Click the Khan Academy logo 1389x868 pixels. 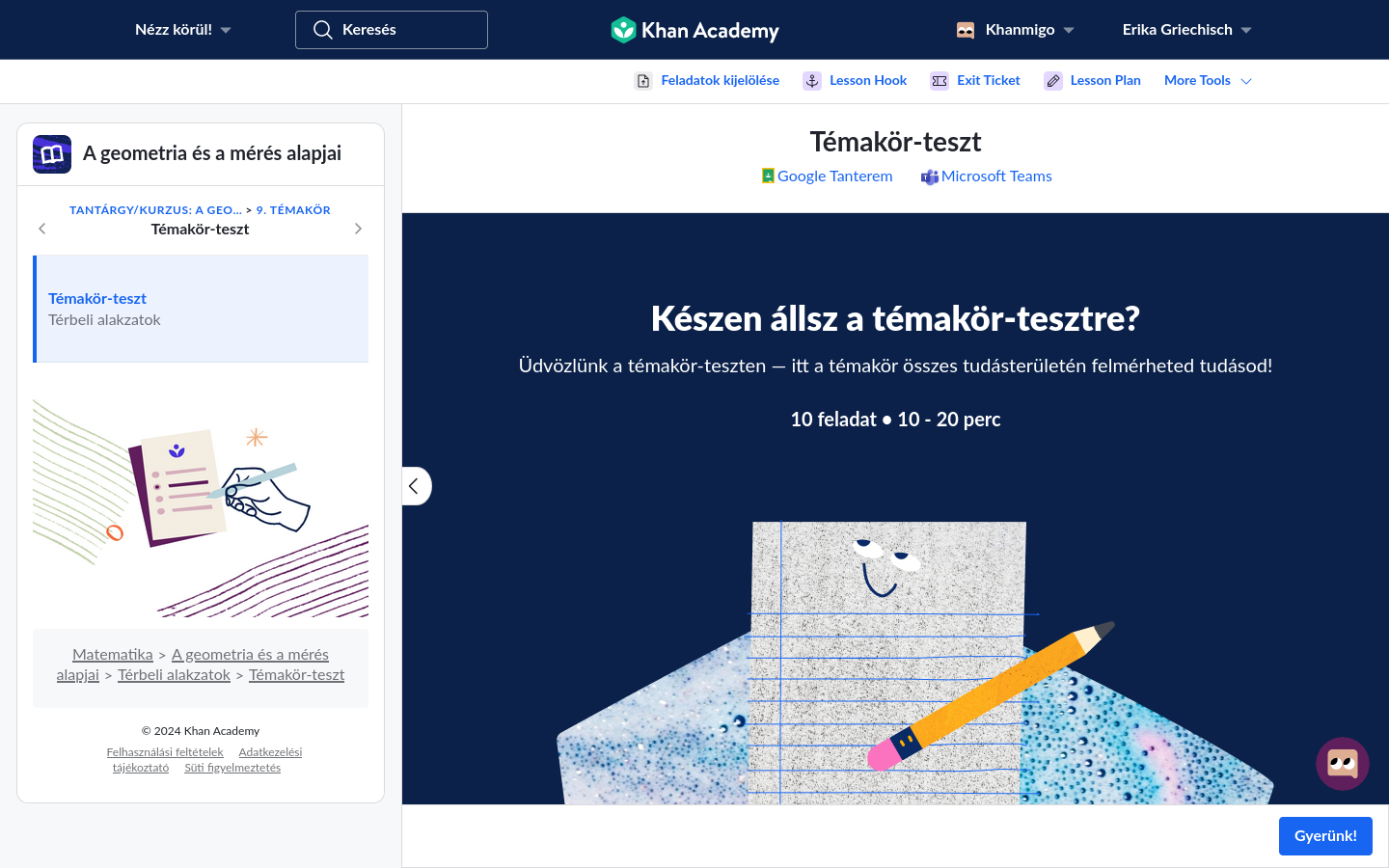tap(694, 30)
